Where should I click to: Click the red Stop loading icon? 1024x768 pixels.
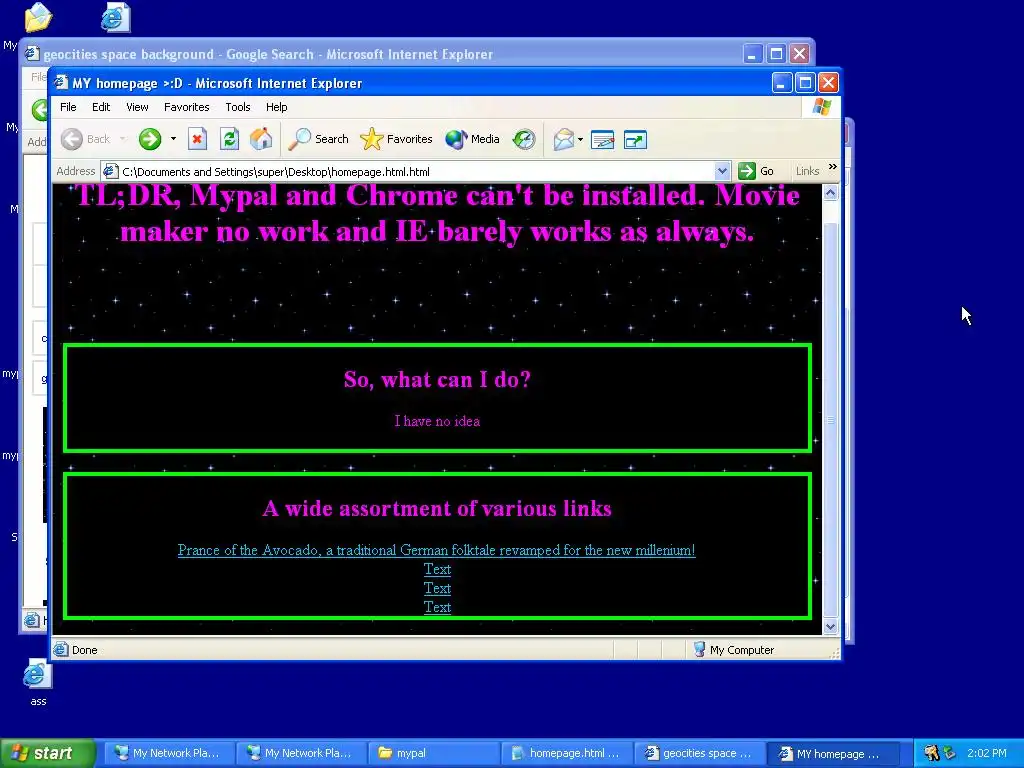pos(197,139)
